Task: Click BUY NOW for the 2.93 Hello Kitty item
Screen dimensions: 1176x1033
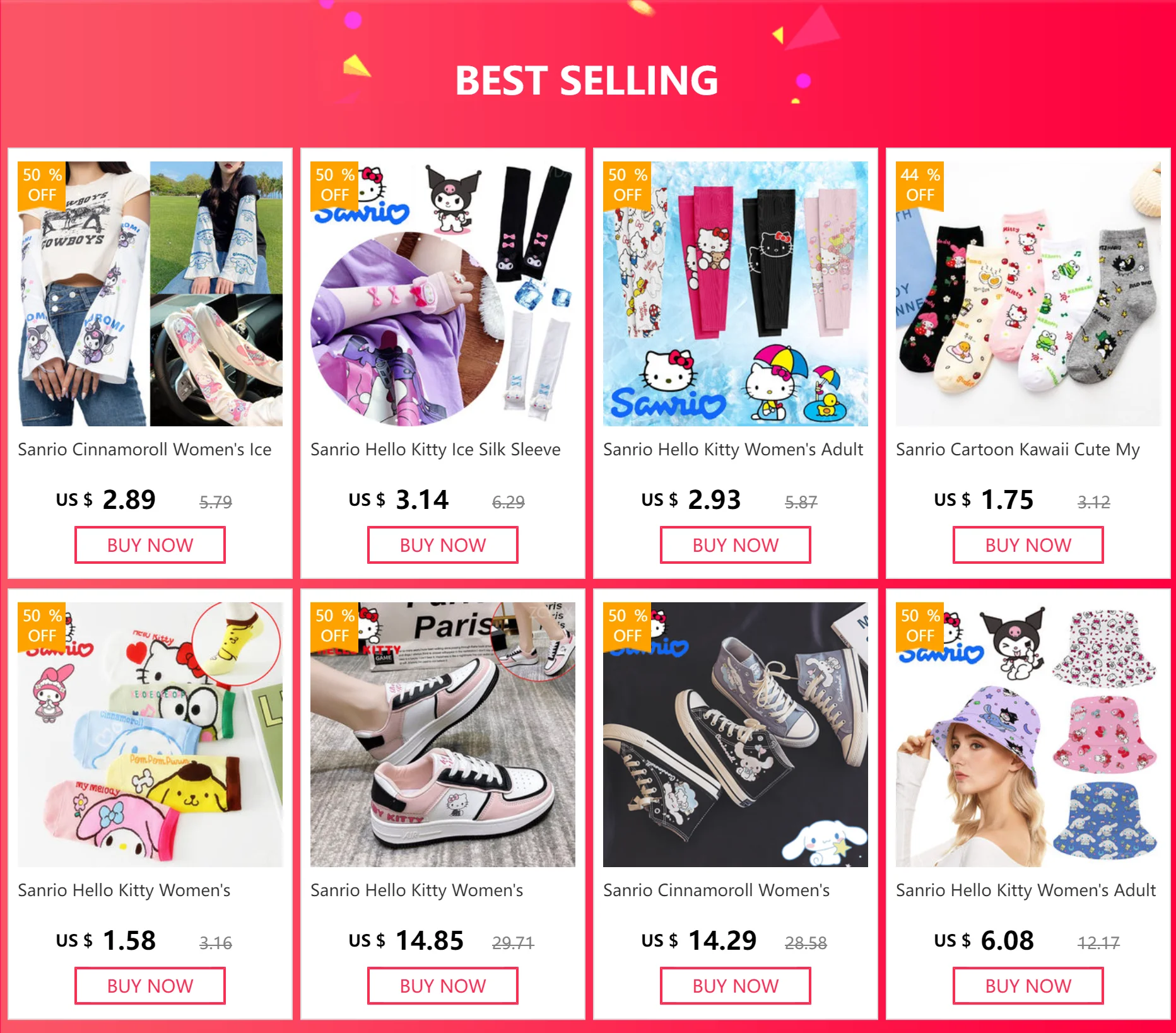Action: click(736, 545)
